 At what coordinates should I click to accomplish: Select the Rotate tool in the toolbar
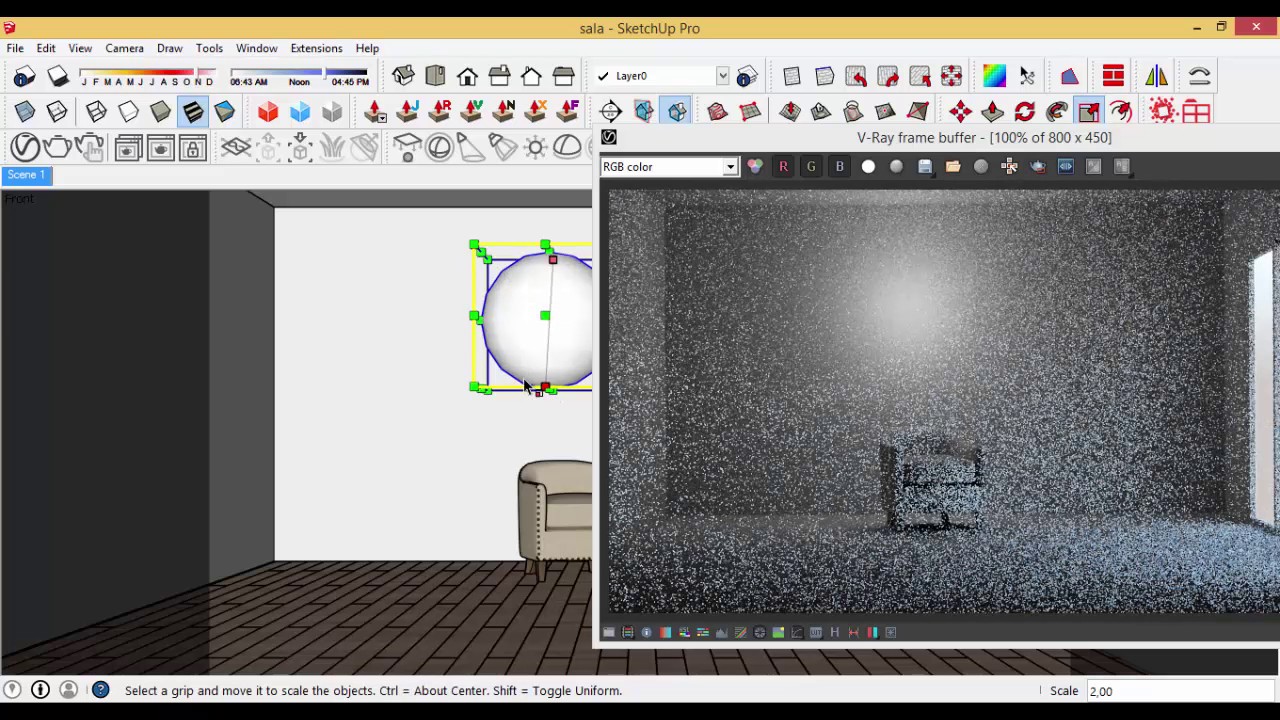(1025, 111)
